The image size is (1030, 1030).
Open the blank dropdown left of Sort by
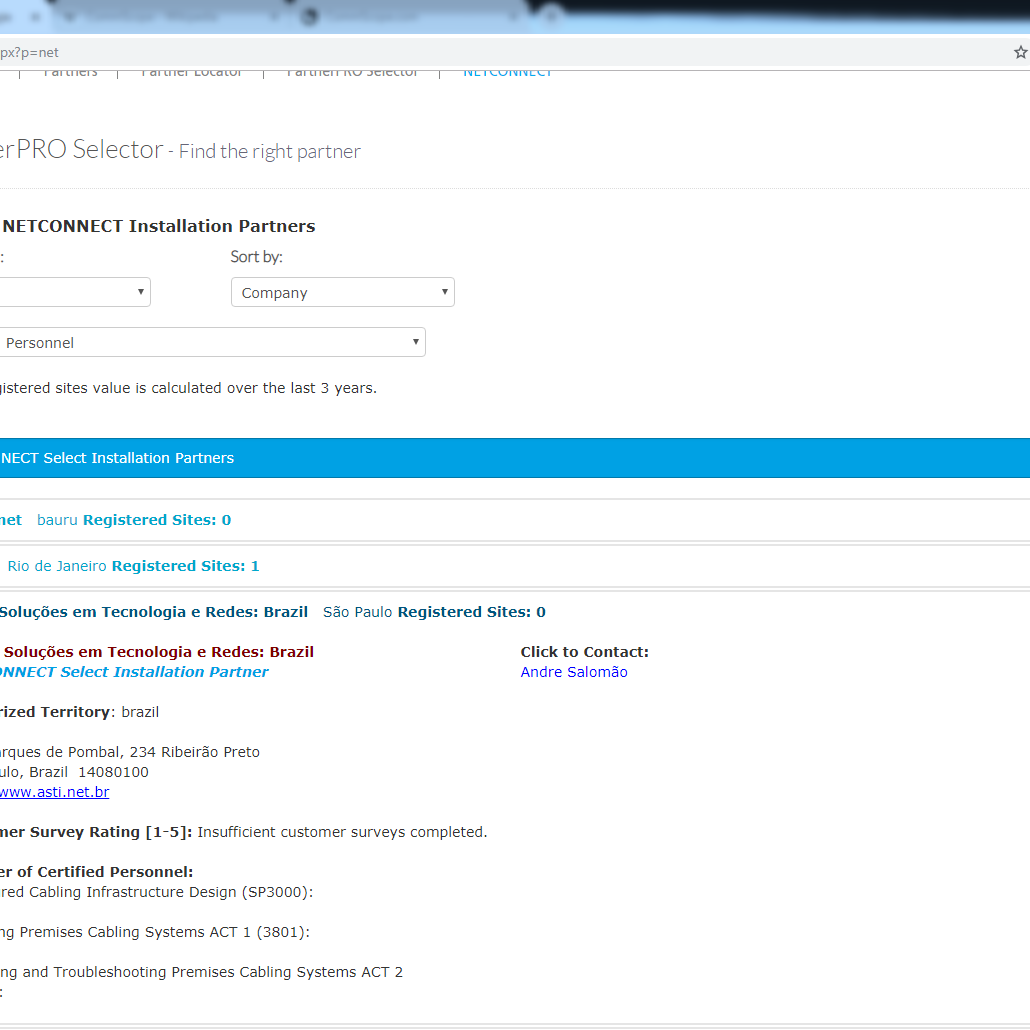tap(74, 292)
